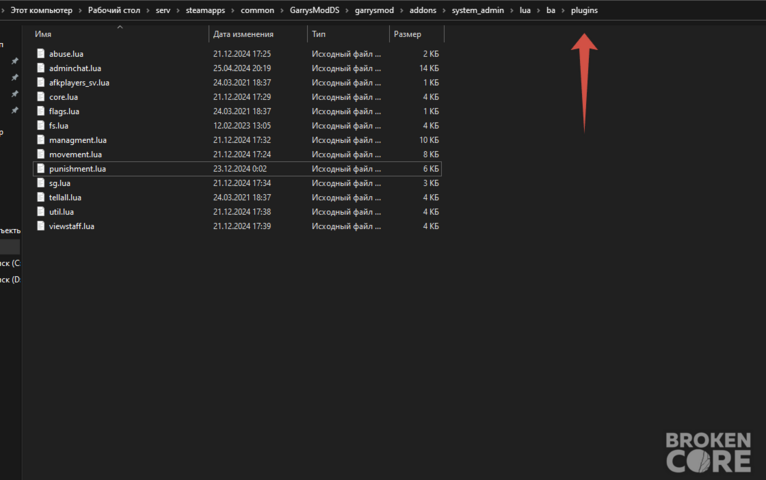
Task: Click the tellall.lua file icon
Action: [41, 197]
